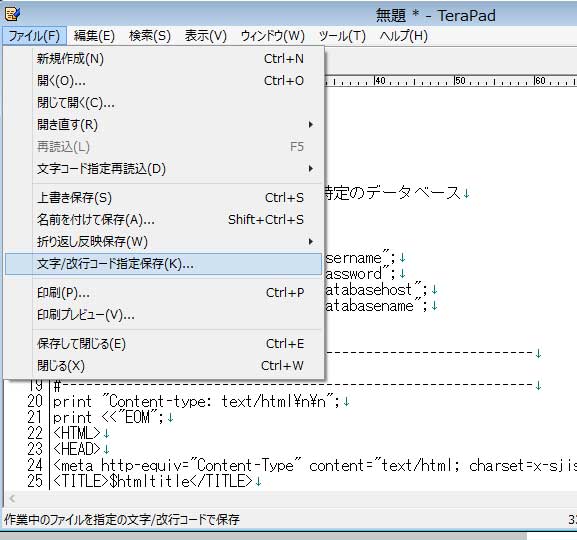Click the column 40 mark on ruler

click(379, 81)
